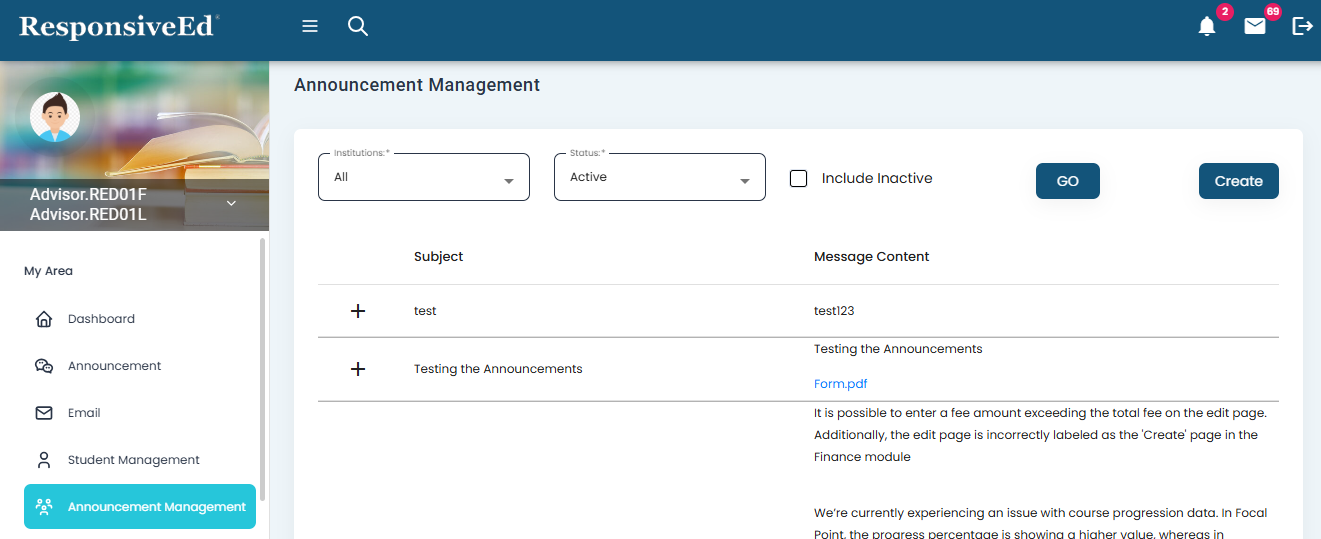This screenshot has height=539, width=1321.
Task: Open the mail envelope inbox icon
Action: (x=1255, y=27)
